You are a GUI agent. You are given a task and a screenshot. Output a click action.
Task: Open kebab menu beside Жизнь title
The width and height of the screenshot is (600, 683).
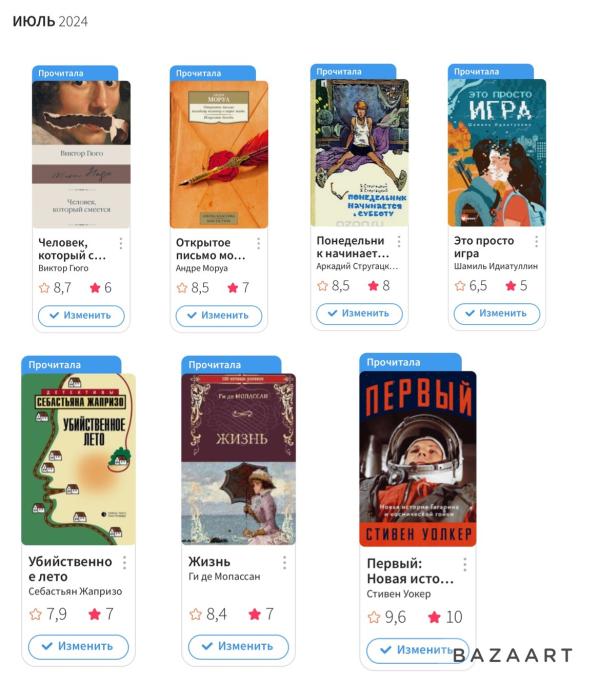point(285,562)
